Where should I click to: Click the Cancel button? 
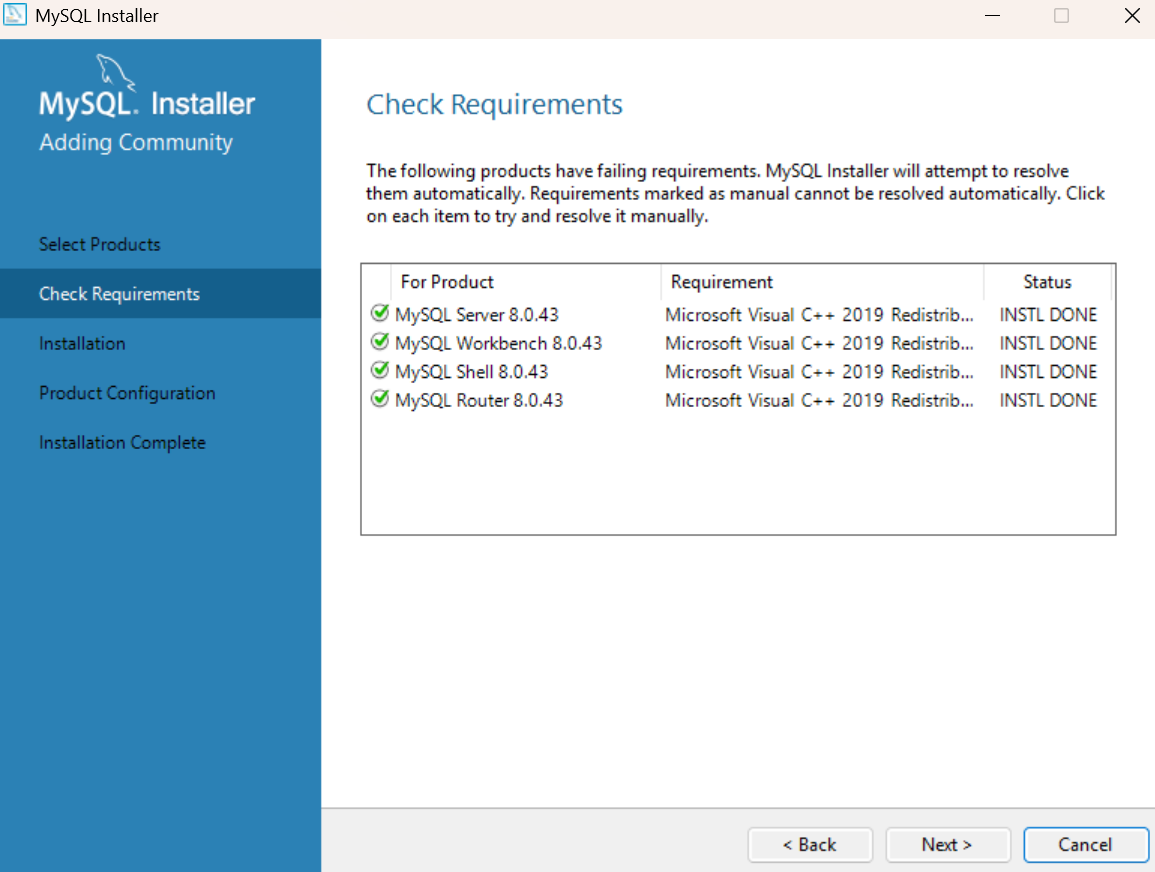(x=1086, y=845)
